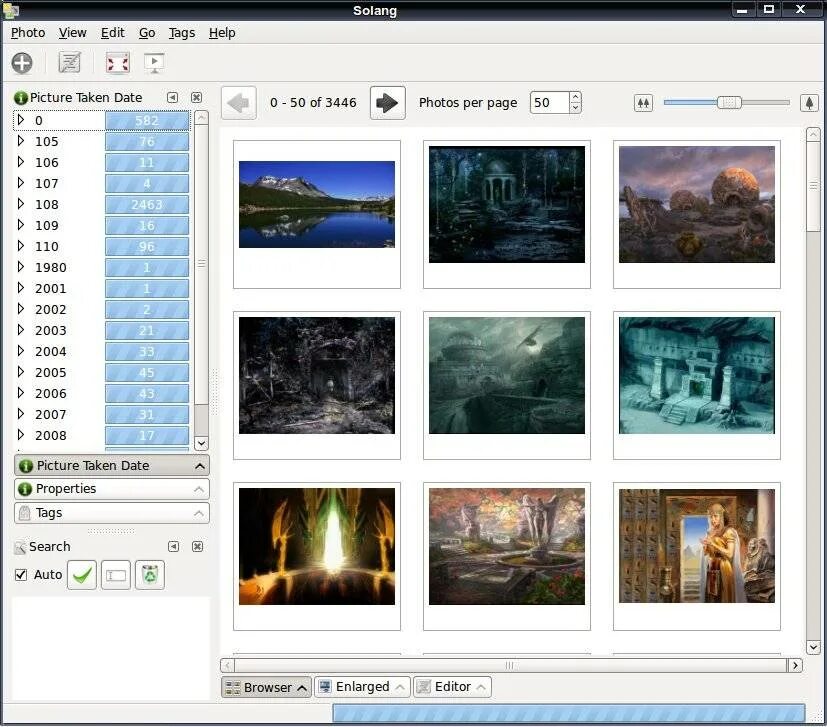The image size is (827, 727).
Task: Collapse the Picture Taken Date dock item
Action: point(112,466)
